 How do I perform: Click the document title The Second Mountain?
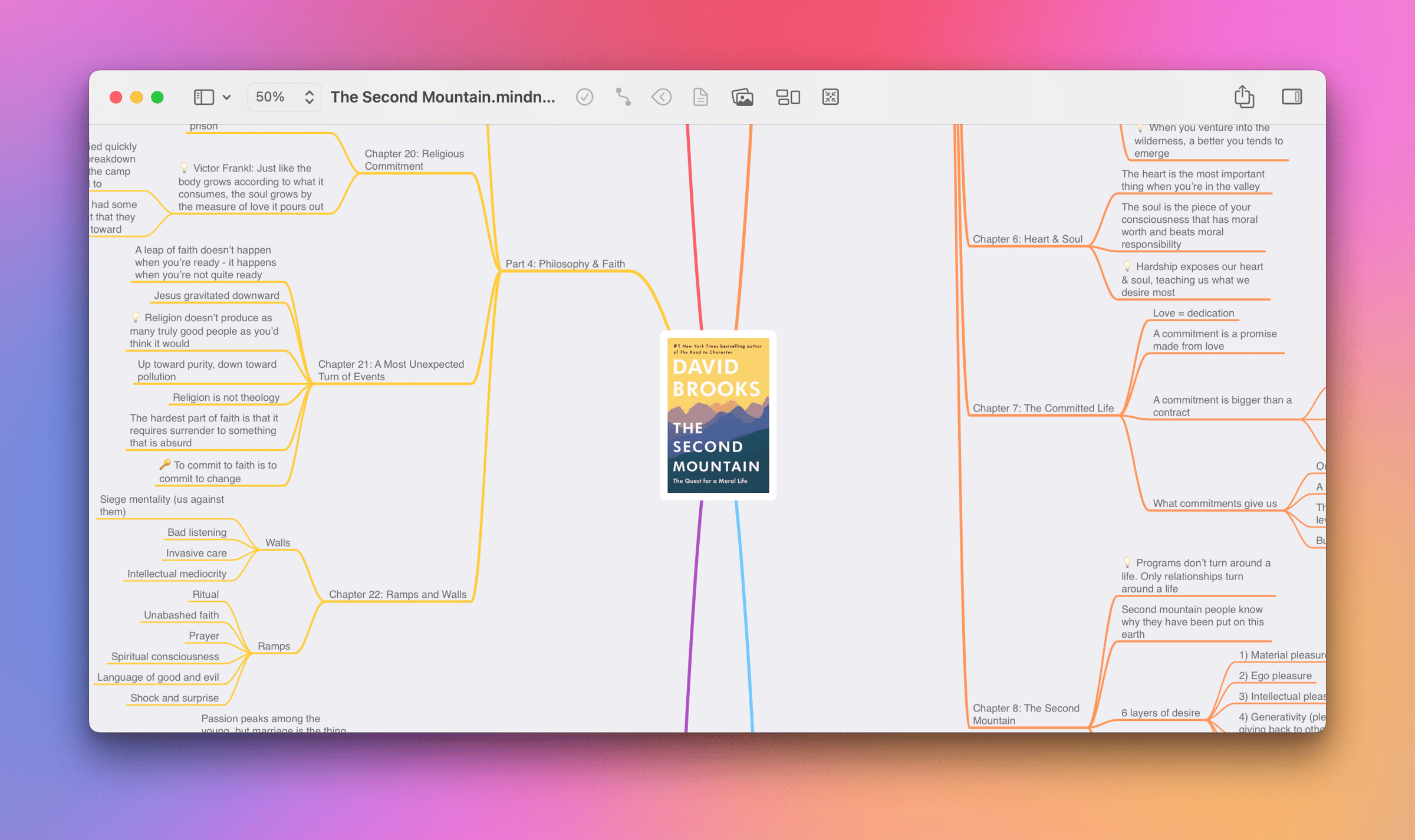click(x=443, y=97)
